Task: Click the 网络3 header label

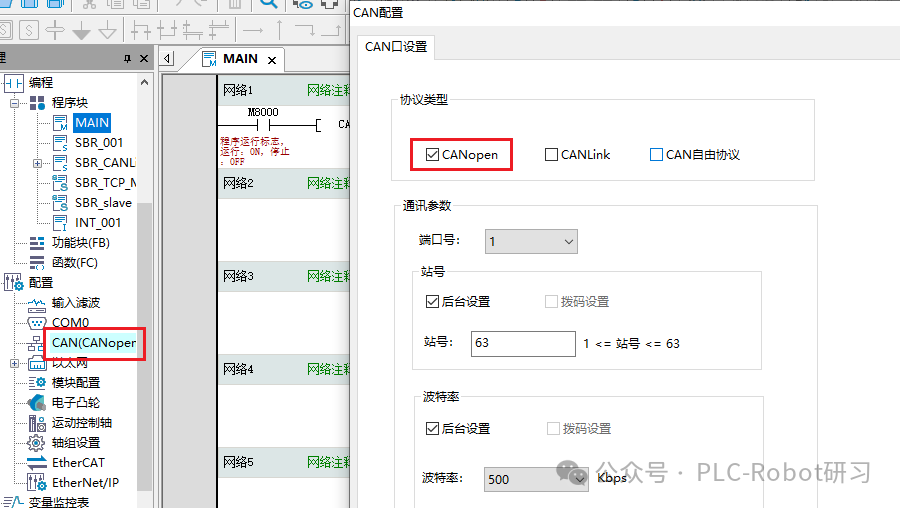Action: click(238, 277)
